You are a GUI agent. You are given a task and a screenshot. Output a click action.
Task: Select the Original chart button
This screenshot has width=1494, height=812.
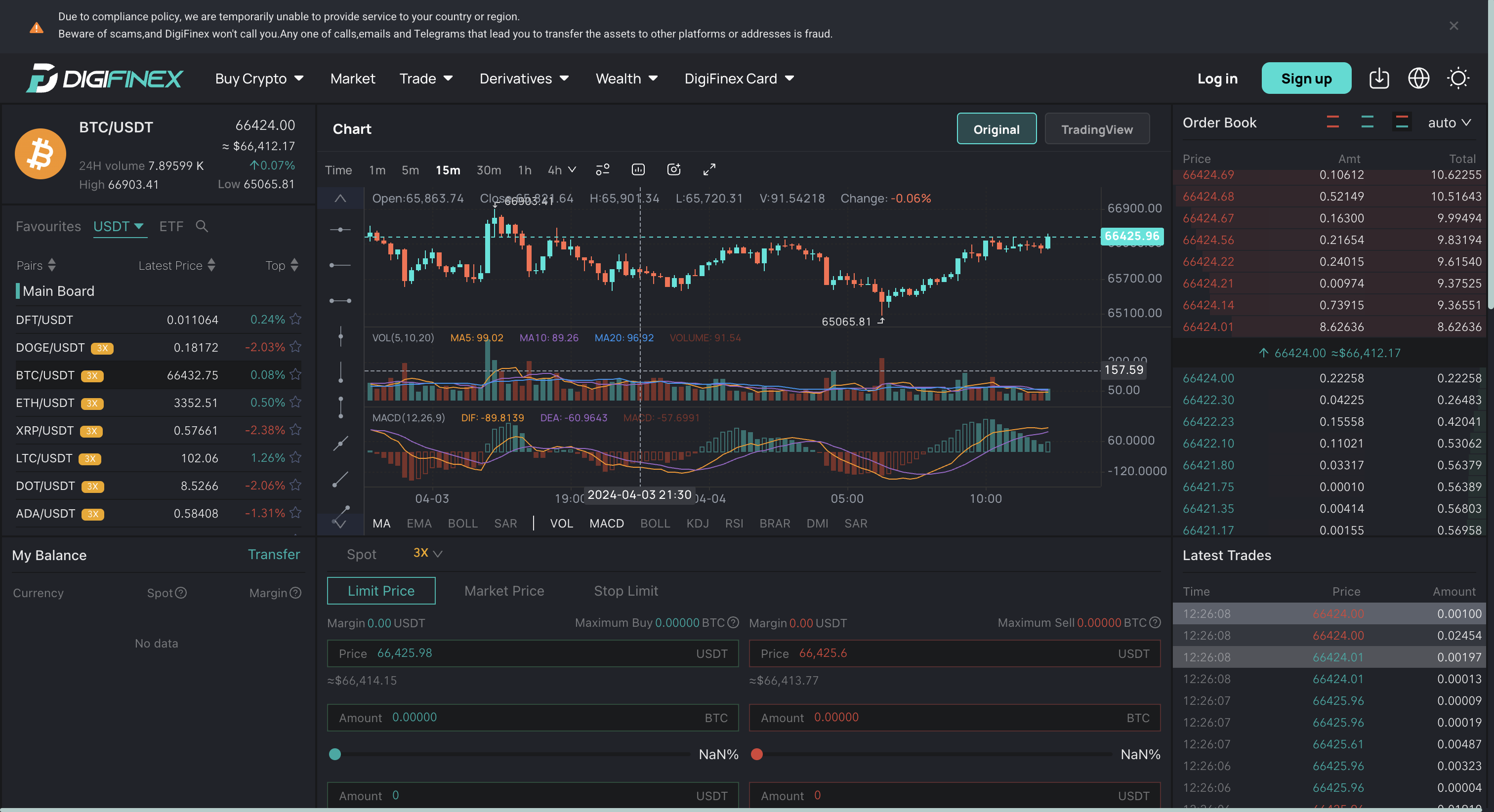(996, 129)
